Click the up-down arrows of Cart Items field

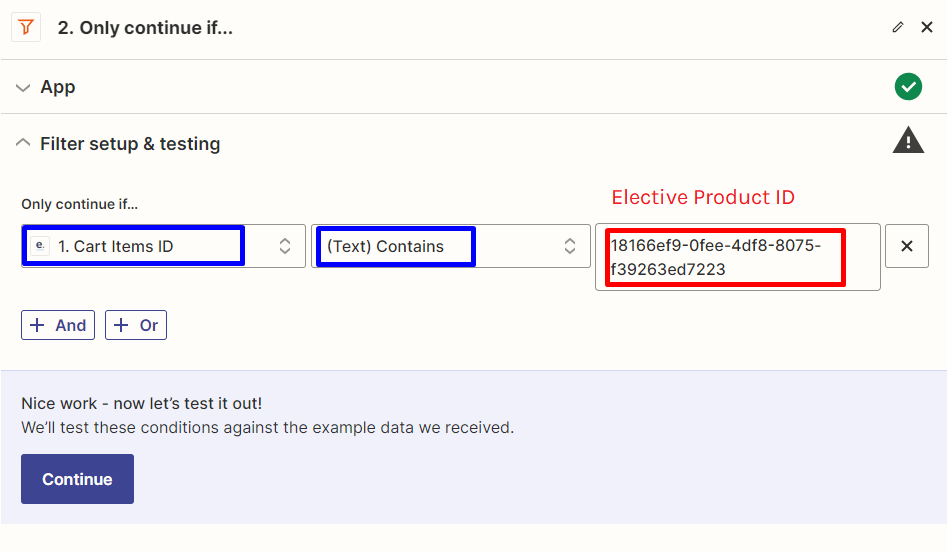click(285, 246)
